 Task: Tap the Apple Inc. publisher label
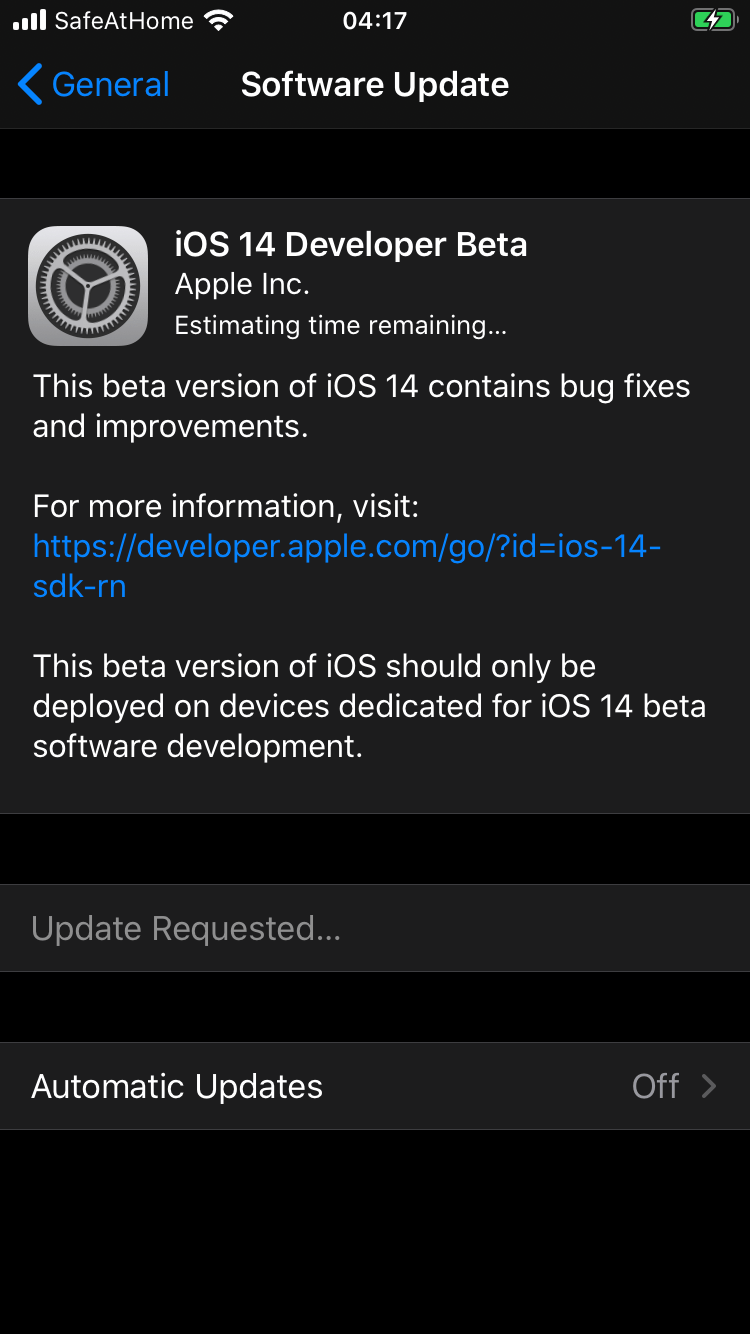pyautogui.click(x=242, y=285)
